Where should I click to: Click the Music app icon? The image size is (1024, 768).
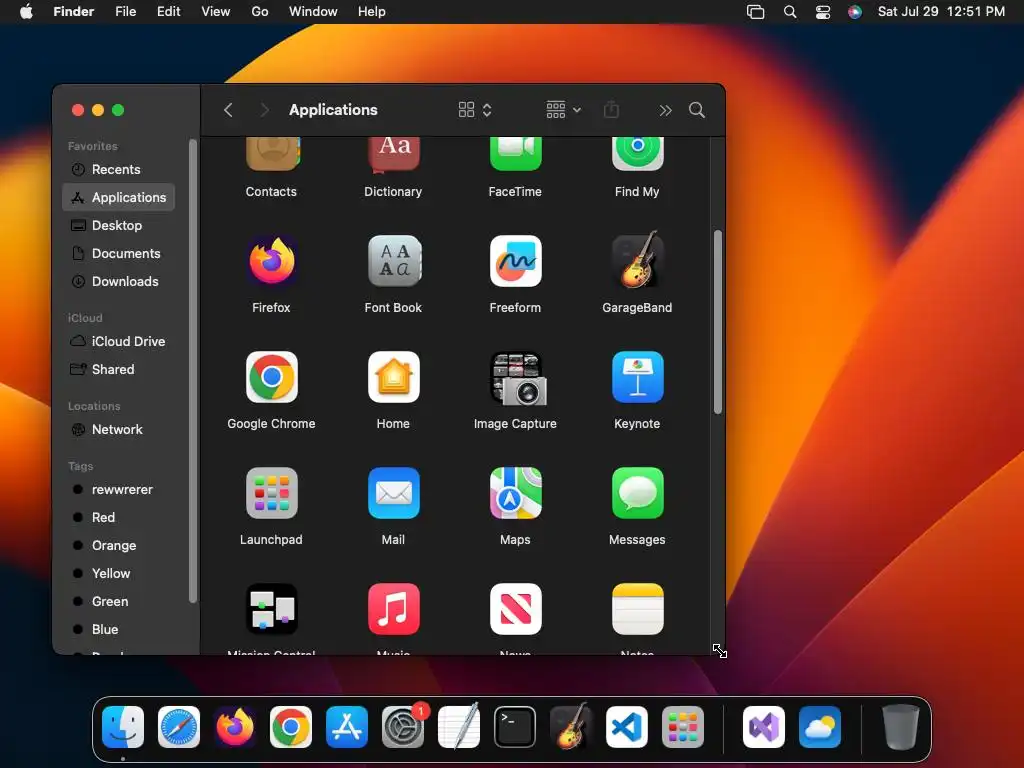(394, 609)
